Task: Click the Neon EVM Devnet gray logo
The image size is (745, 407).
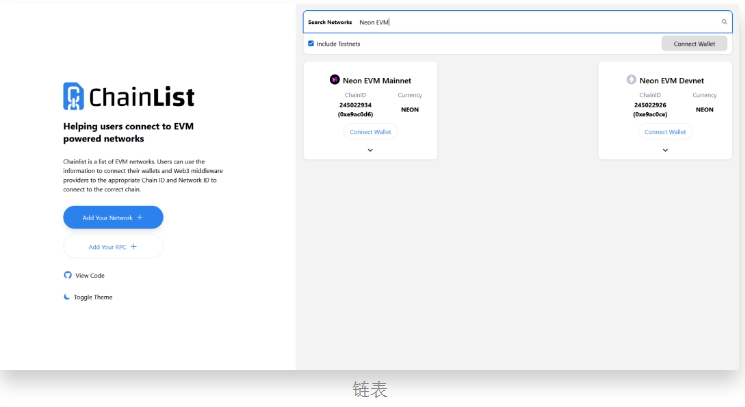Action: click(x=631, y=79)
